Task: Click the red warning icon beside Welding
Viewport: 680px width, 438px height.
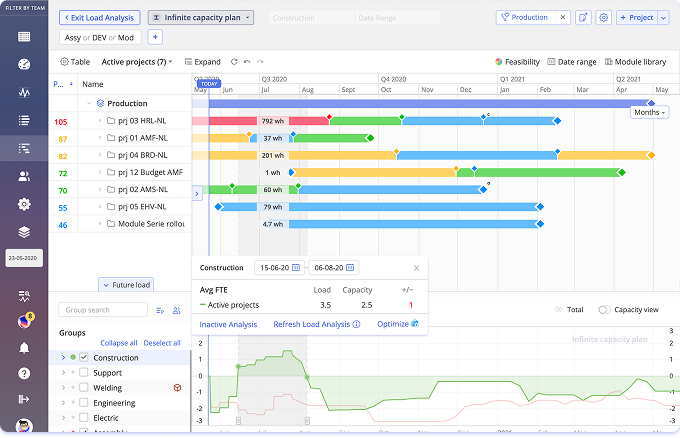Action: coord(177,388)
